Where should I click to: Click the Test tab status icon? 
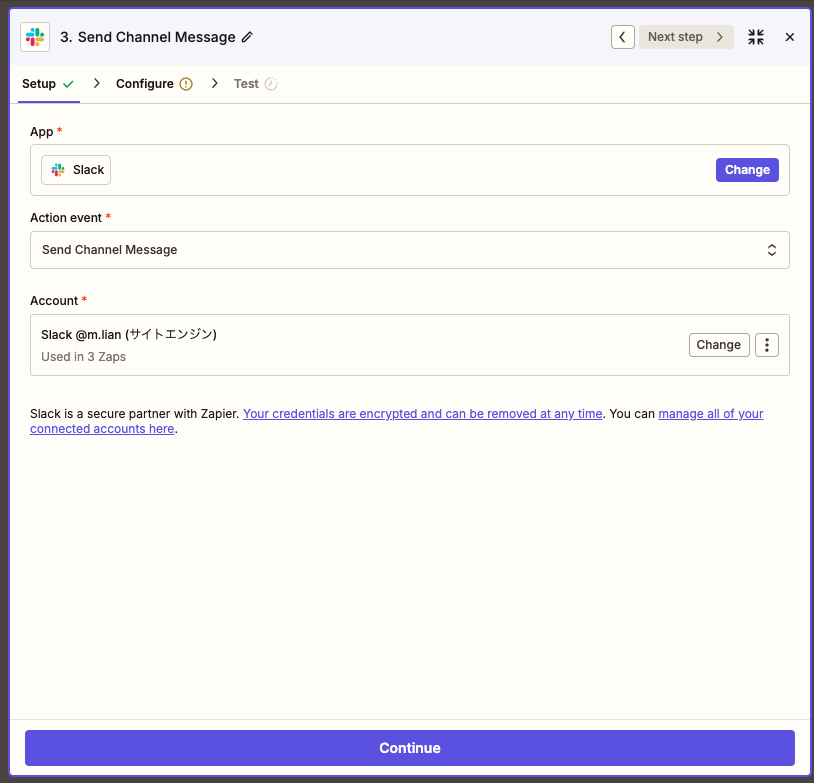point(271,84)
